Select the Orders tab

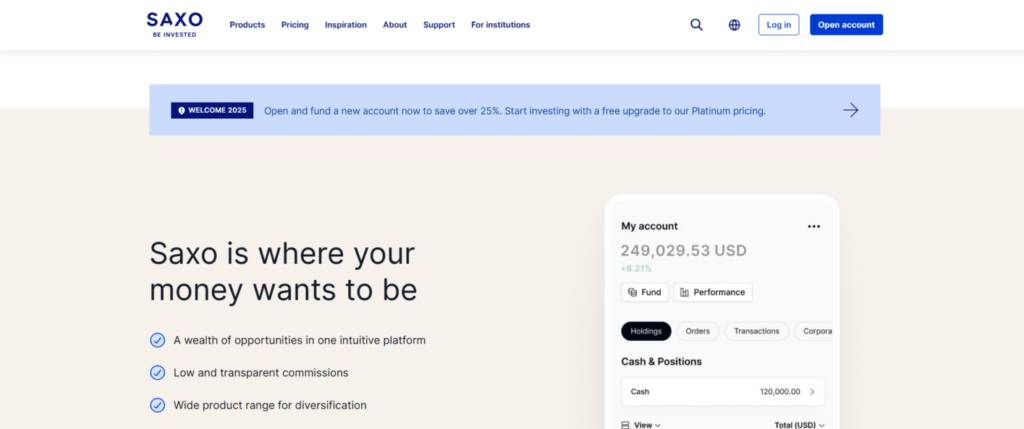click(x=697, y=331)
